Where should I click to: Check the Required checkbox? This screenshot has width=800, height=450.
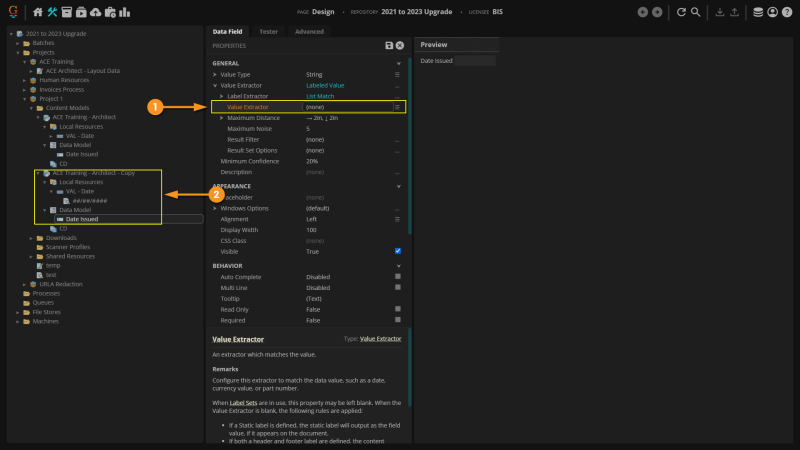point(397,320)
